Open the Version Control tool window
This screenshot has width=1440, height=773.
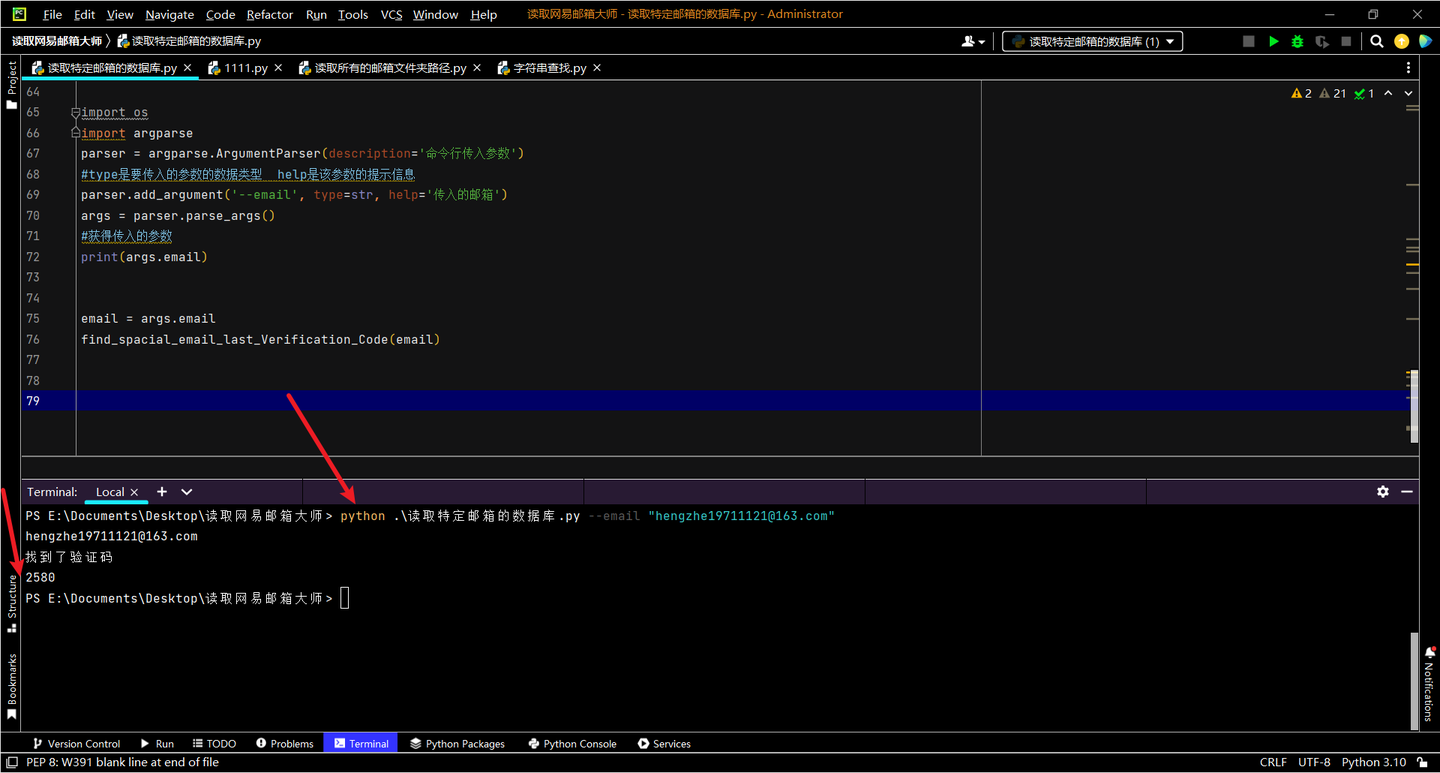pyautogui.click(x=76, y=743)
